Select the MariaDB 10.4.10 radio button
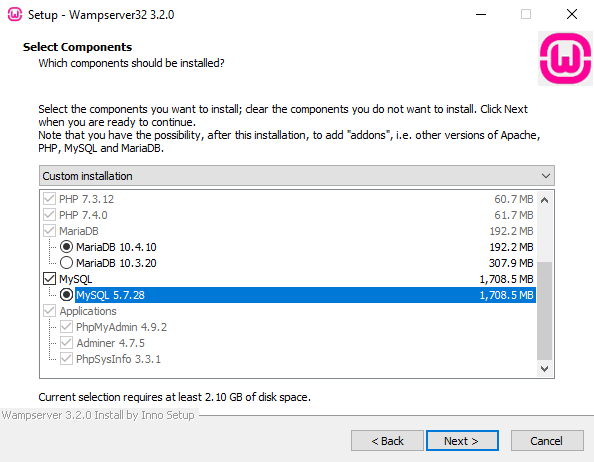The height and width of the screenshot is (462, 594). point(66,247)
